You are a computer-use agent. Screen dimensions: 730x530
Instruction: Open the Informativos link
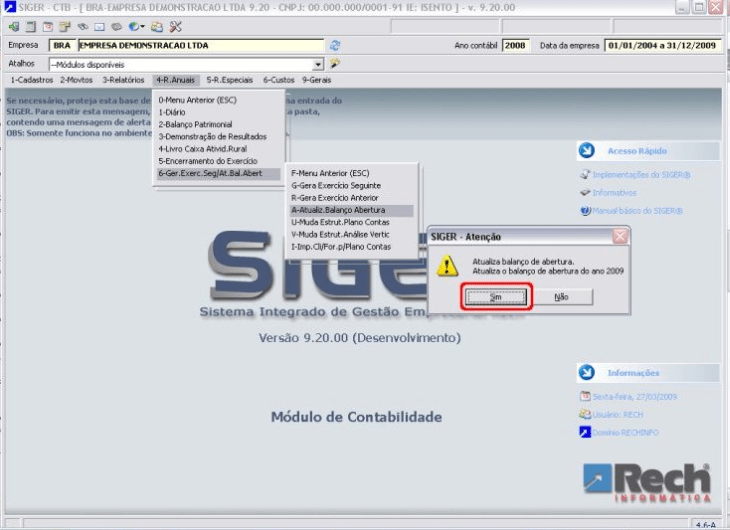[x=614, y=192]
